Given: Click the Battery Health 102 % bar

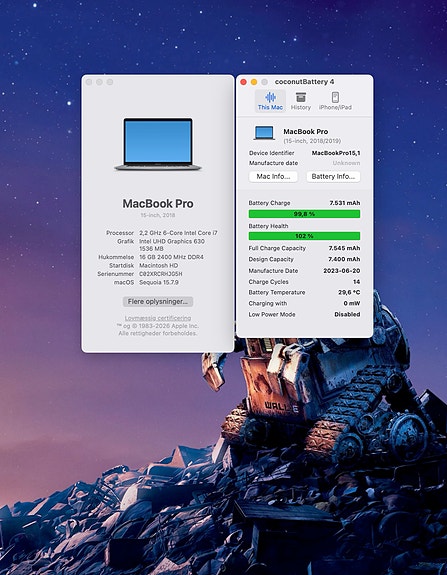Looking at the screenshot, I should (304, 236).
